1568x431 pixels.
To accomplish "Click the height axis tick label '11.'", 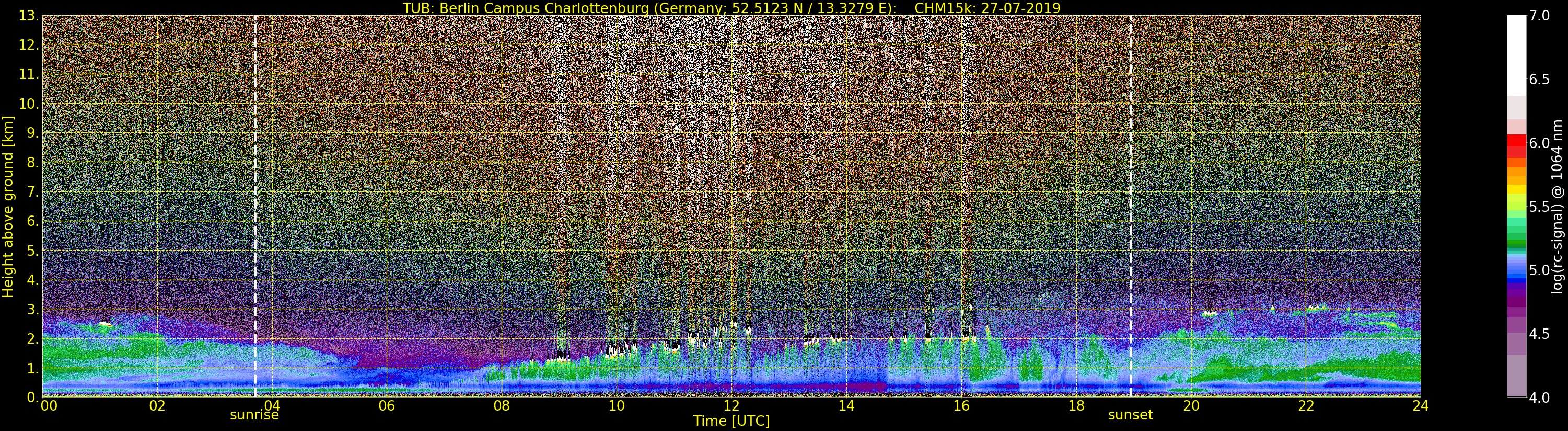I will click(x=29, y=74).
